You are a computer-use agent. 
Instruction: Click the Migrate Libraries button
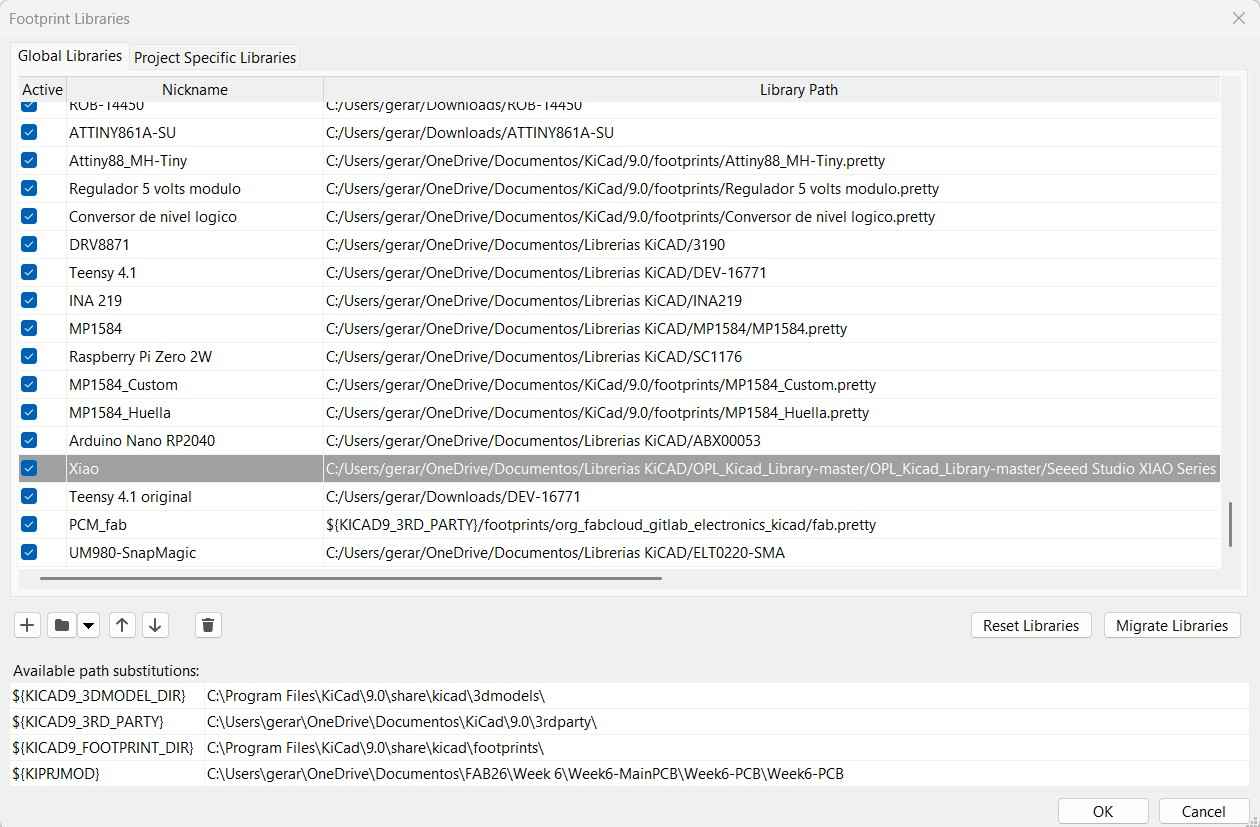click(1171, 625)
